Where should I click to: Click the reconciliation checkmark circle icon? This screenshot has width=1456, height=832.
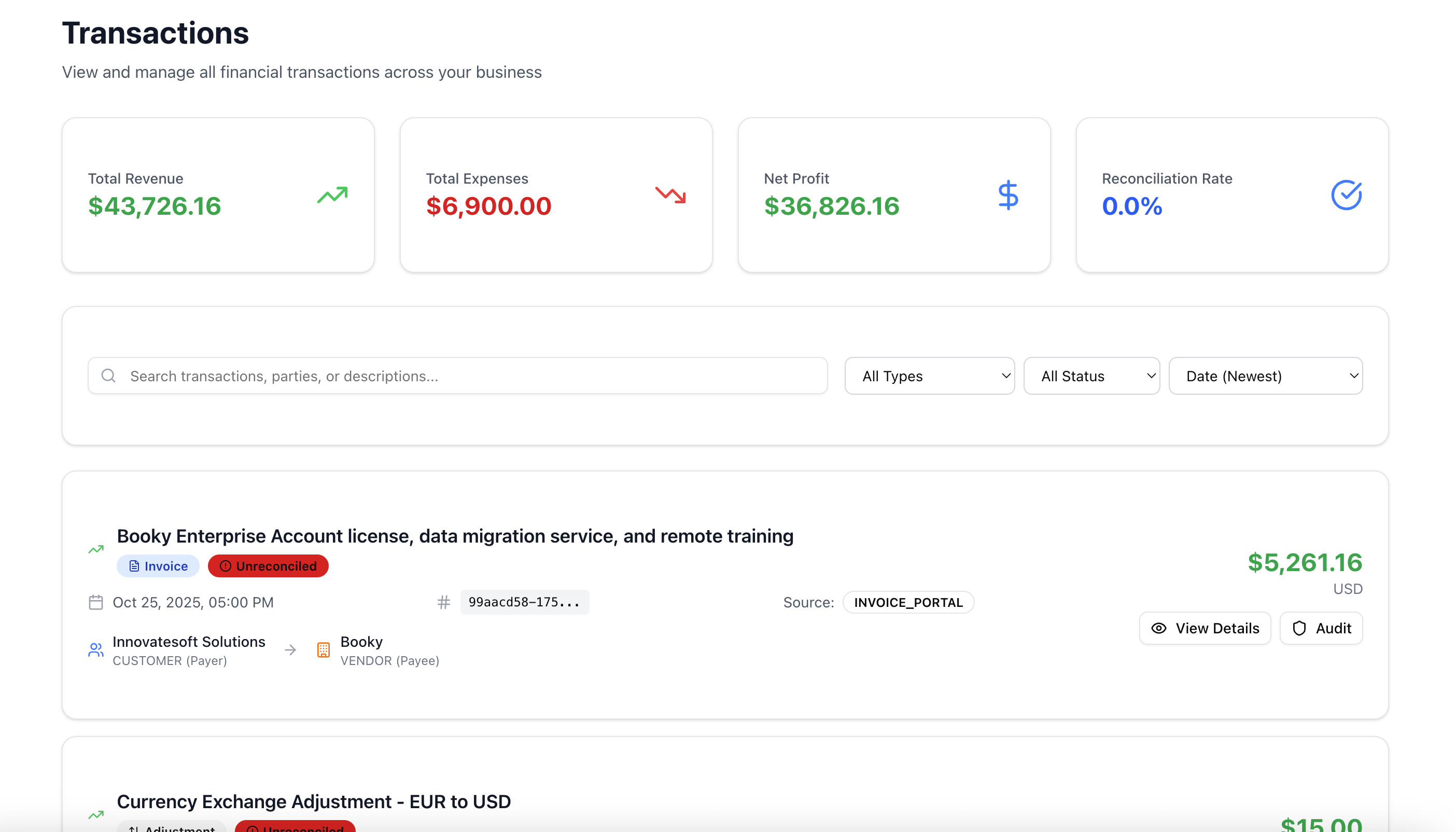tap(1346, 195)
